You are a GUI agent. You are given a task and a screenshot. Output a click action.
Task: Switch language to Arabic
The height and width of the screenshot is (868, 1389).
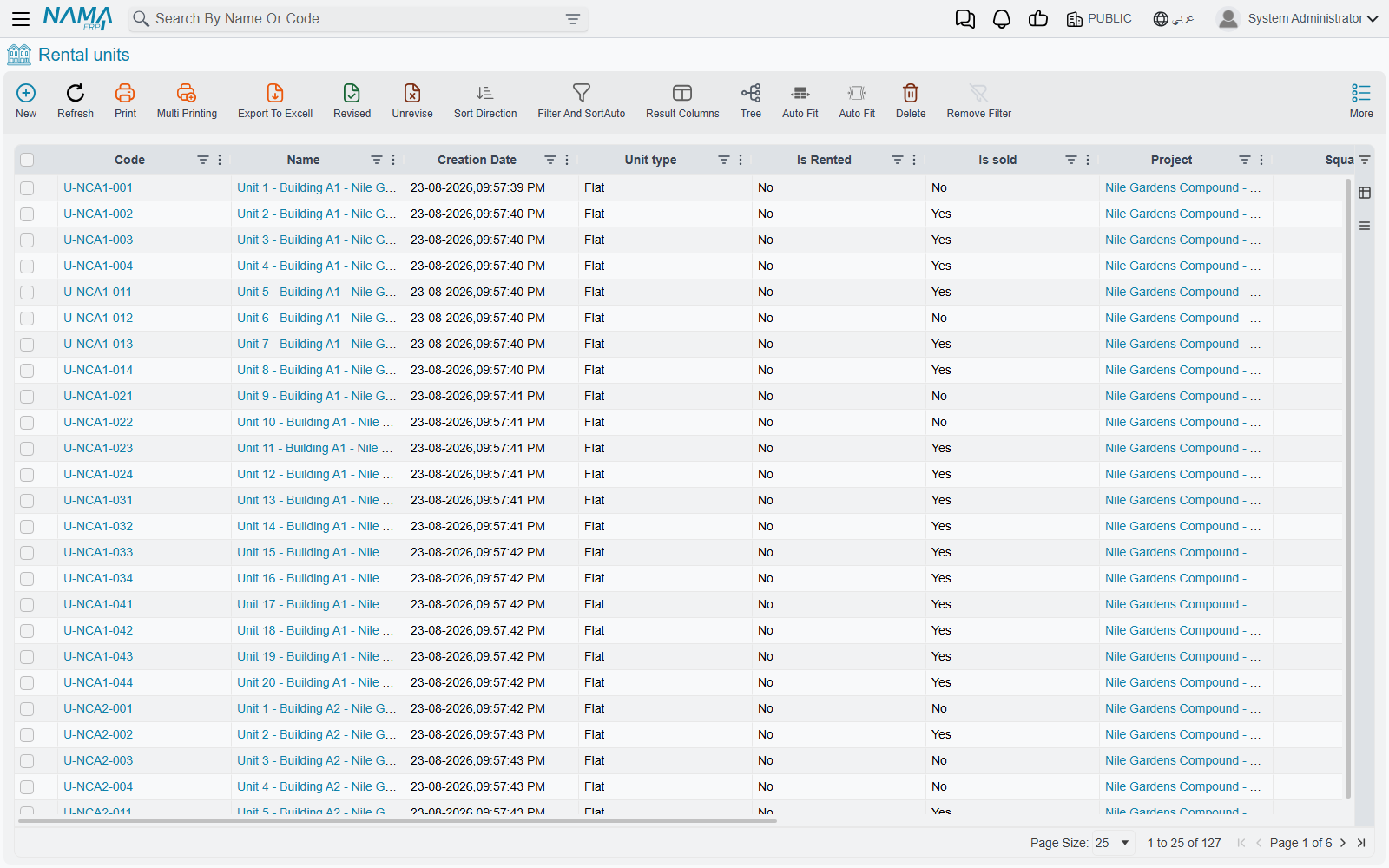(1174, 19)
